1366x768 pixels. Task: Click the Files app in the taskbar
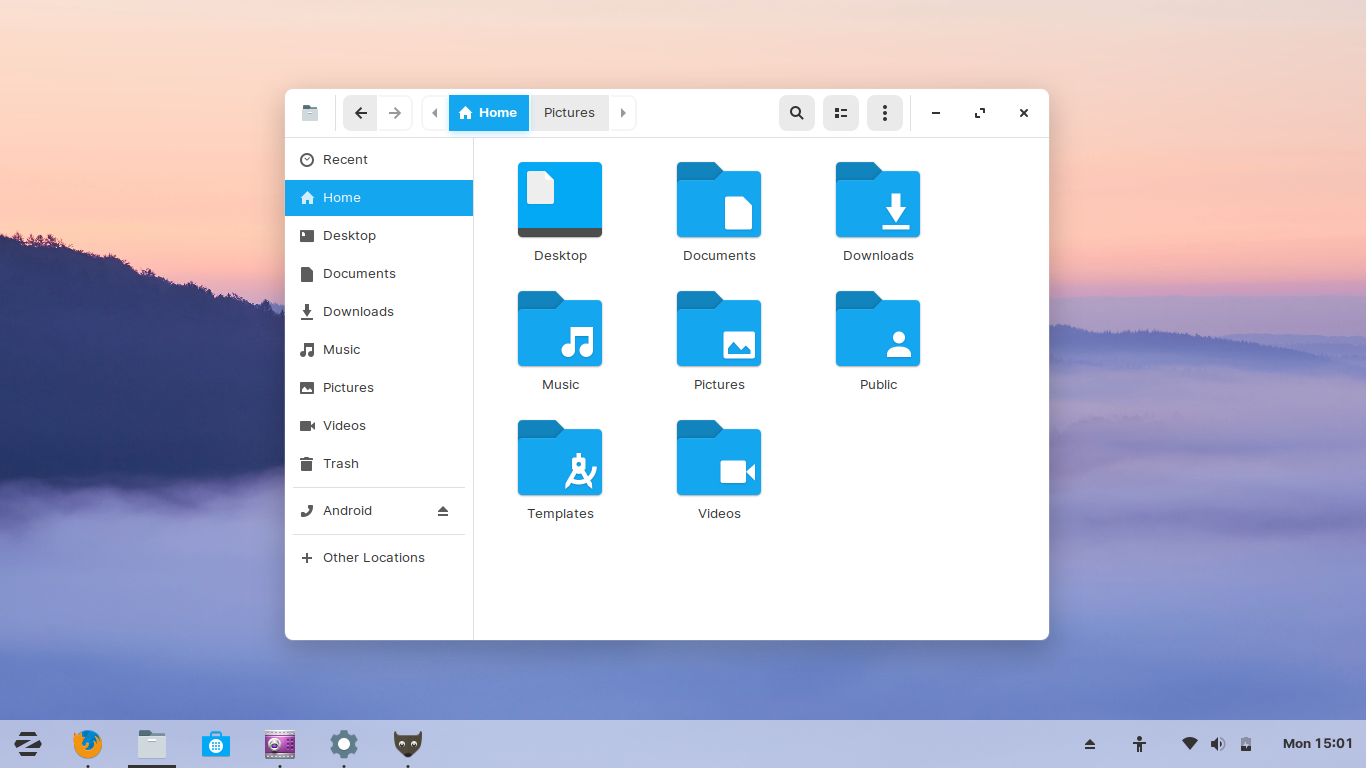152,744
